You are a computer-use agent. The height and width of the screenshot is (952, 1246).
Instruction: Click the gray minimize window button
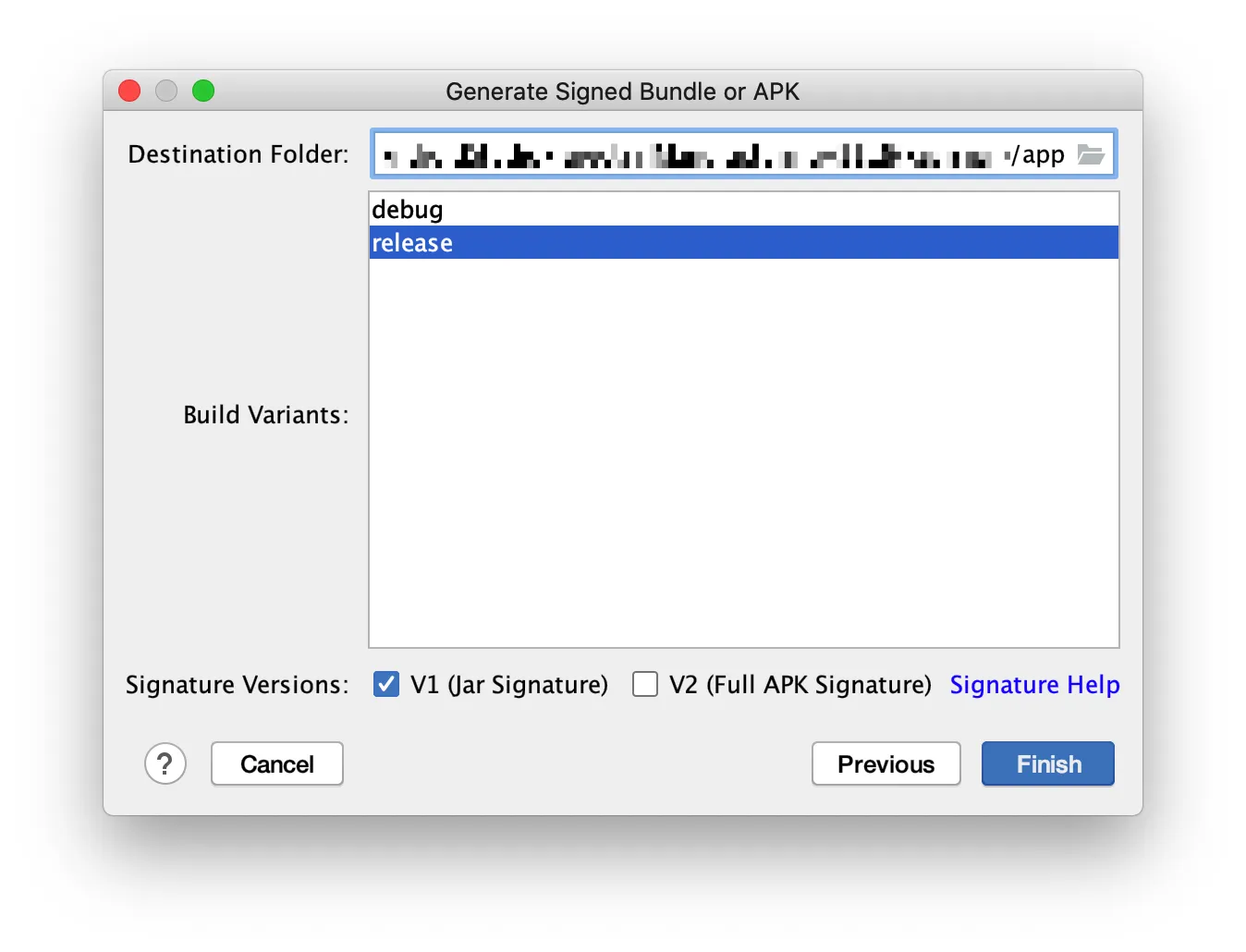[166, 91]
